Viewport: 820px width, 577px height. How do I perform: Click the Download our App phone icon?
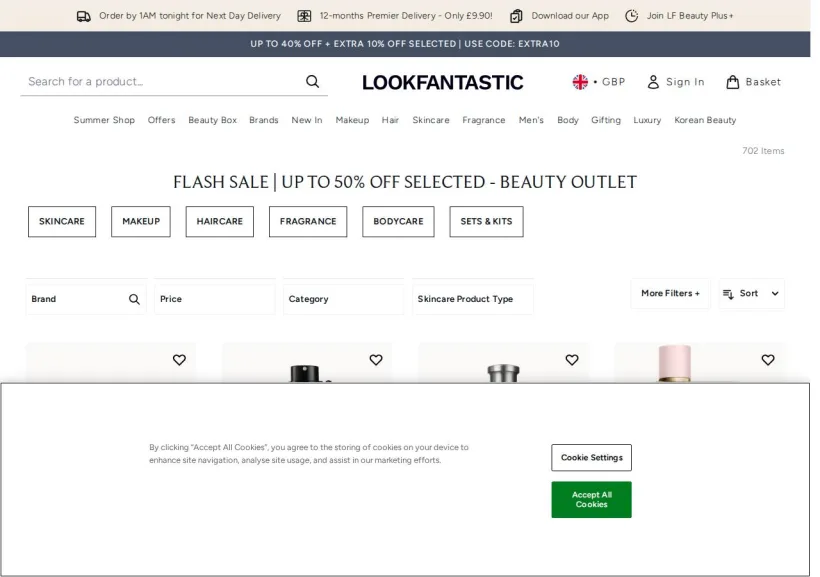pyautogui.click(x=516, y=16)
